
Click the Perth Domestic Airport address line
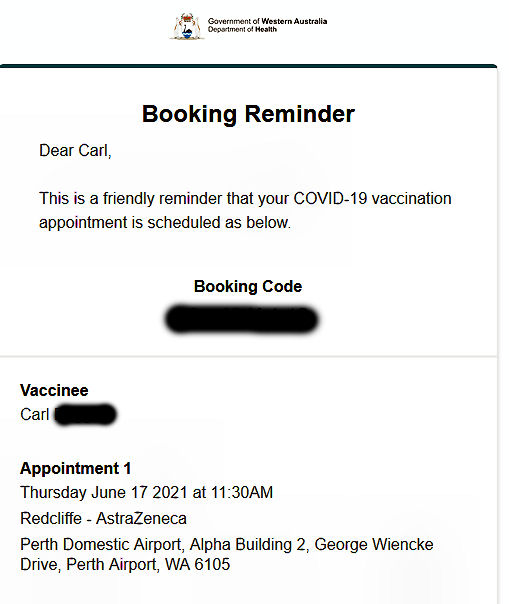[227, 554]
